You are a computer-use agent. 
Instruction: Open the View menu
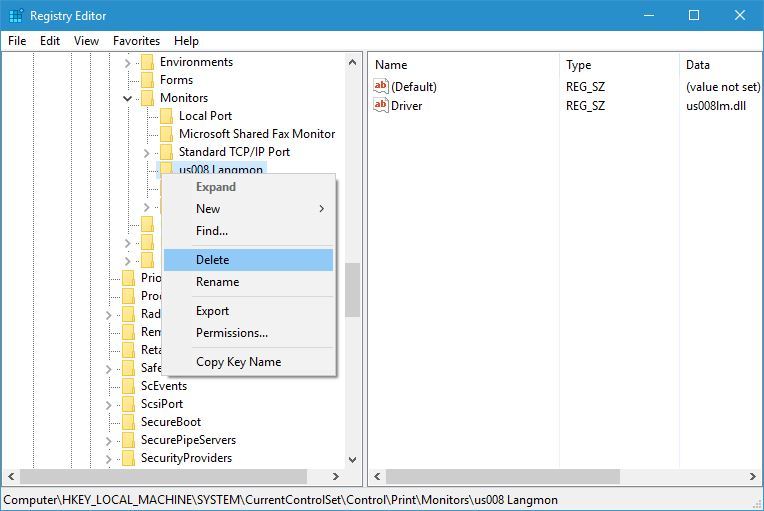coord(86,41)
